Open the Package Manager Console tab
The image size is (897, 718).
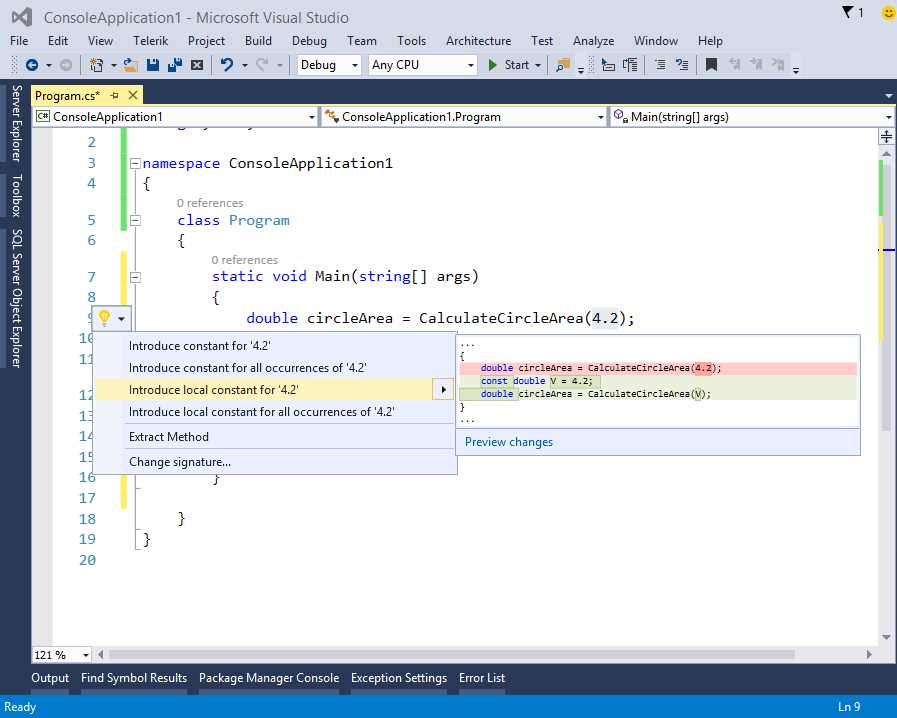pos(269,678)
